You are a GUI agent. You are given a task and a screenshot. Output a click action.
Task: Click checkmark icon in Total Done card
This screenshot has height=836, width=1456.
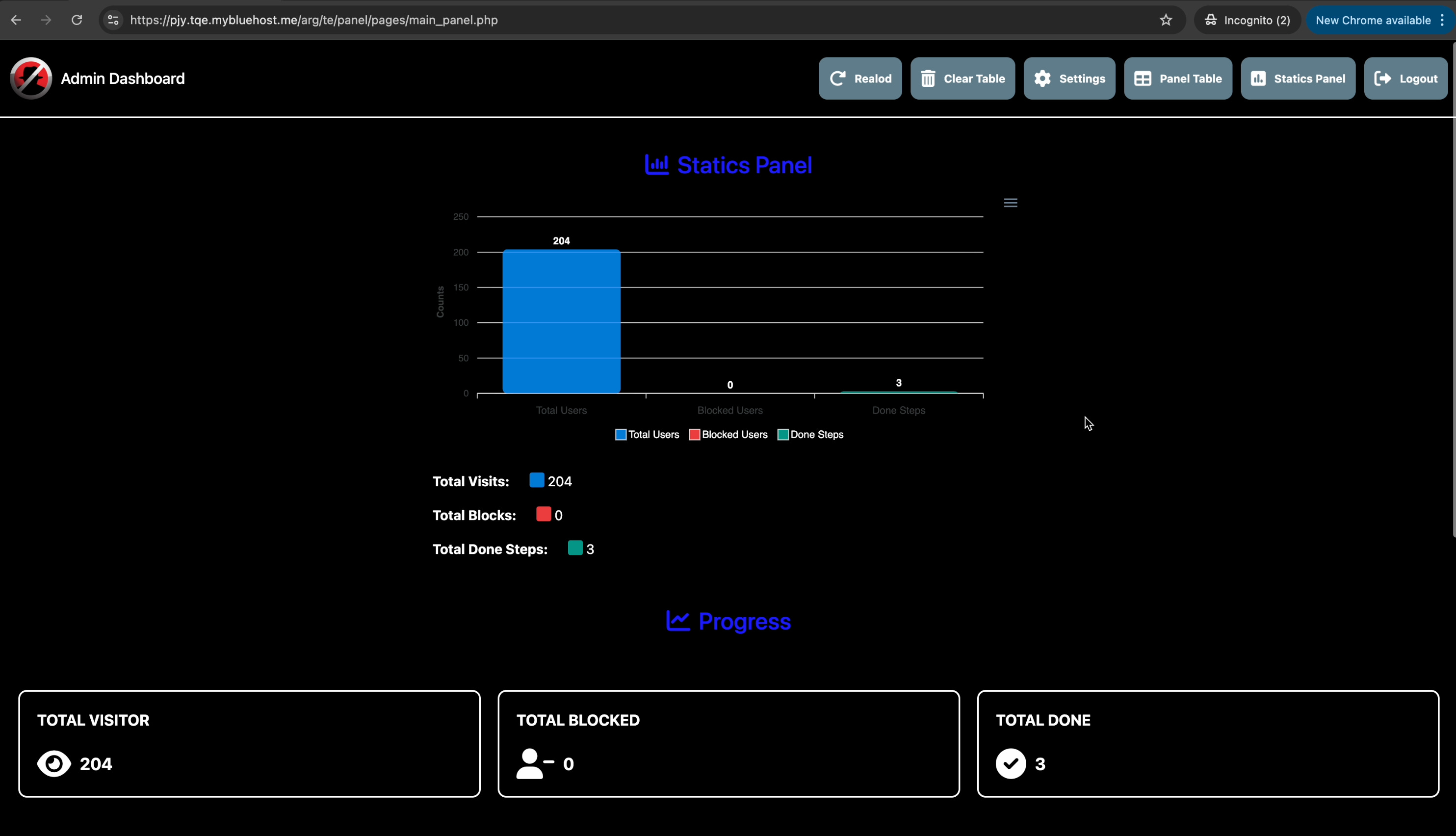point(1011,764)
